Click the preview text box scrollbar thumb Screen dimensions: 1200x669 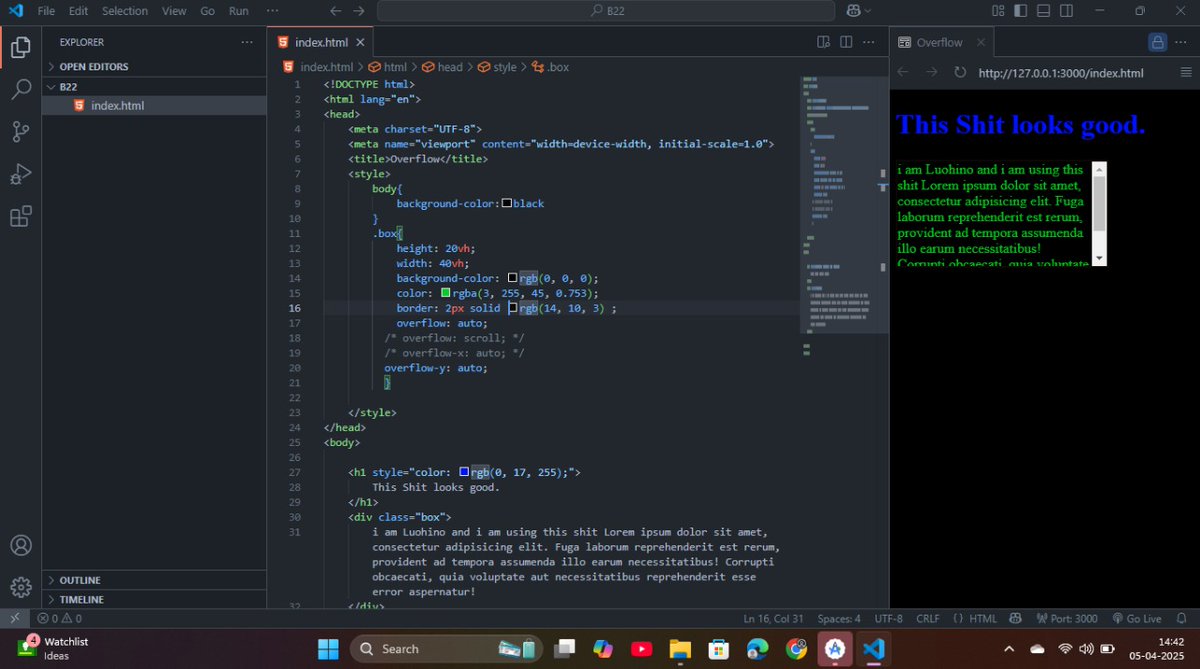pos(1100,203)
